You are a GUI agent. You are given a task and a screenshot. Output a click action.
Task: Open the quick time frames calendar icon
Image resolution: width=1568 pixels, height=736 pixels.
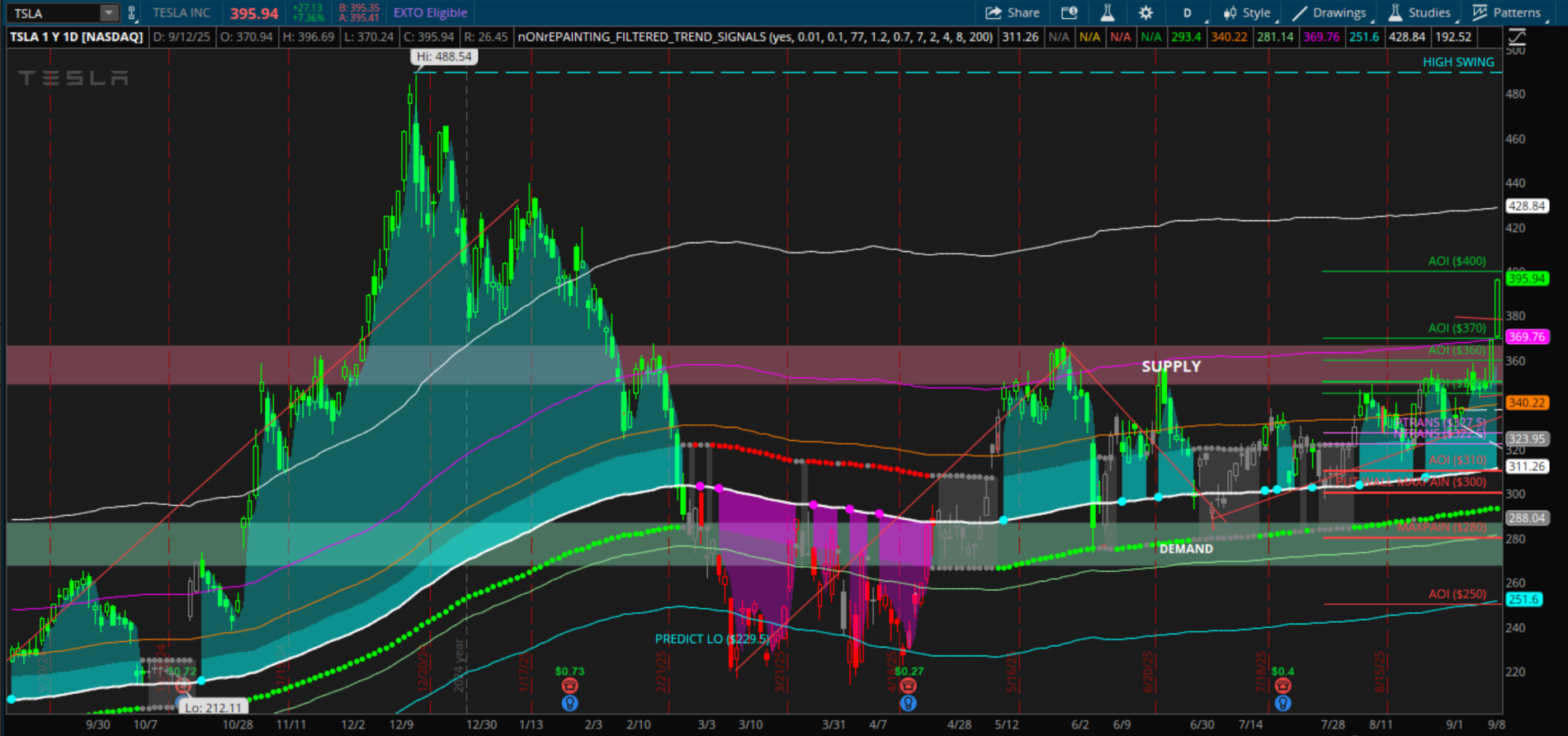(1070, 12)
